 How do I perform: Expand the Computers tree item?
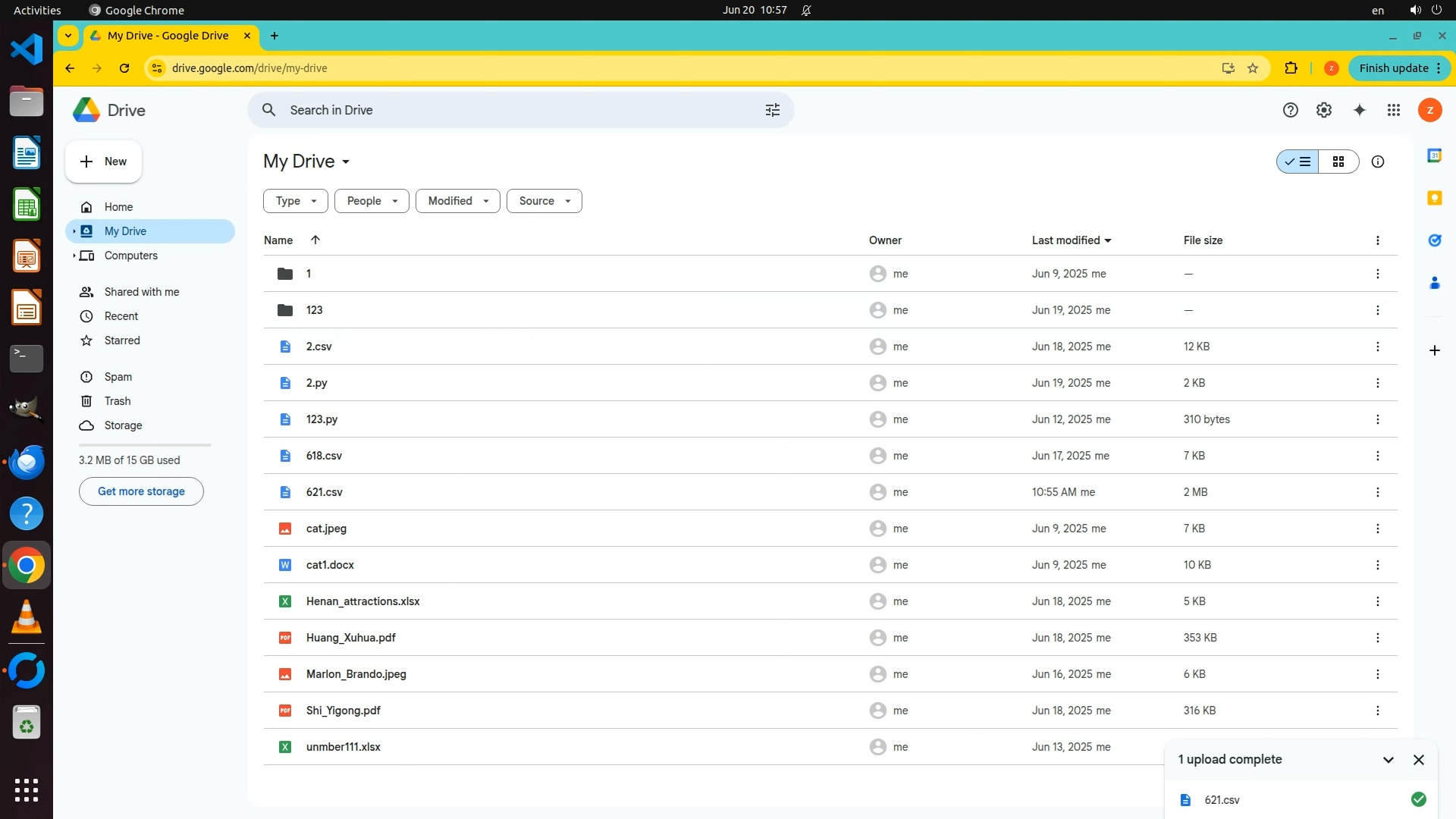[74, 256]
